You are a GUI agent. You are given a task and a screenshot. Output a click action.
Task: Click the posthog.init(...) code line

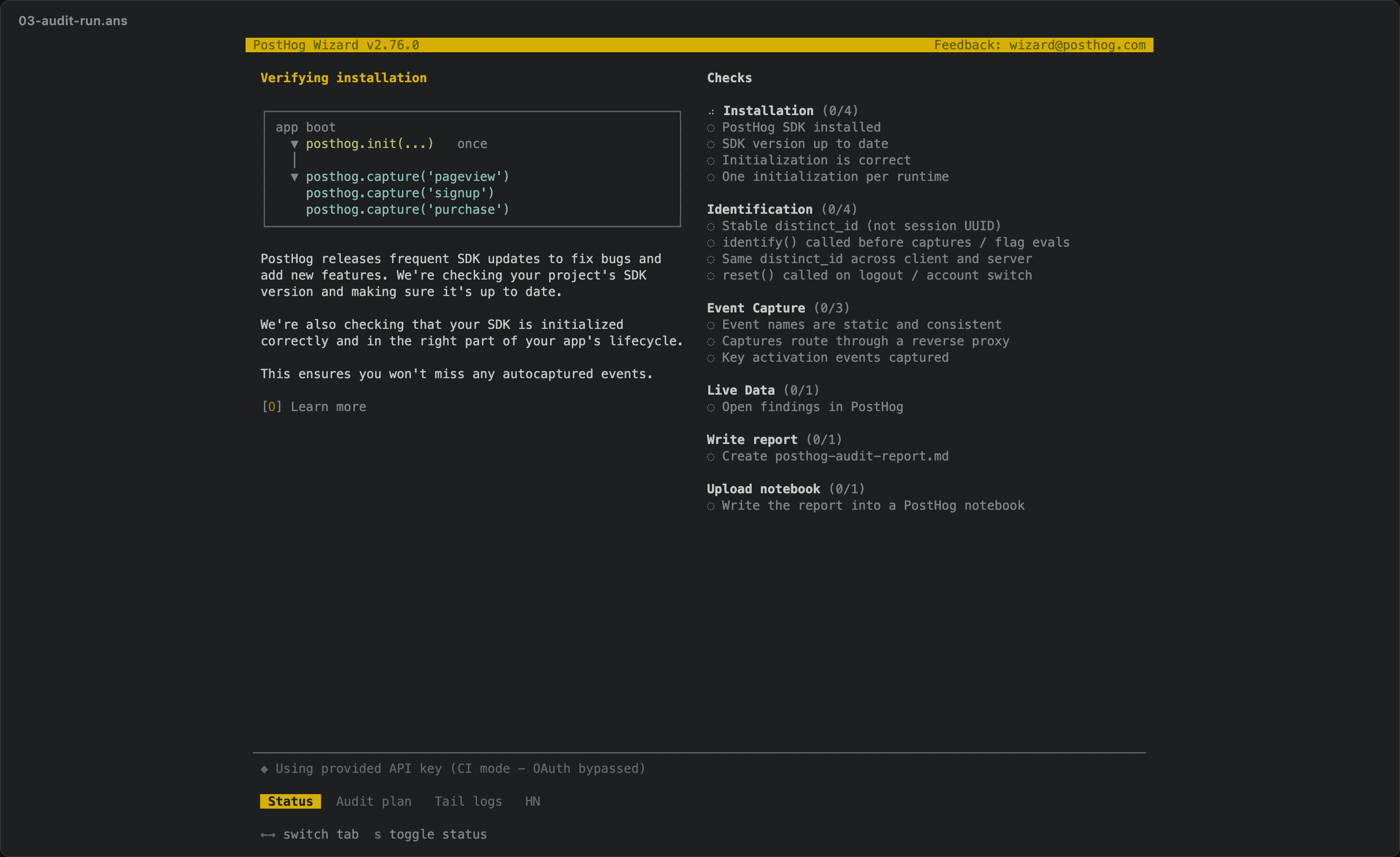pyautogui.click(x=370, y=144)
